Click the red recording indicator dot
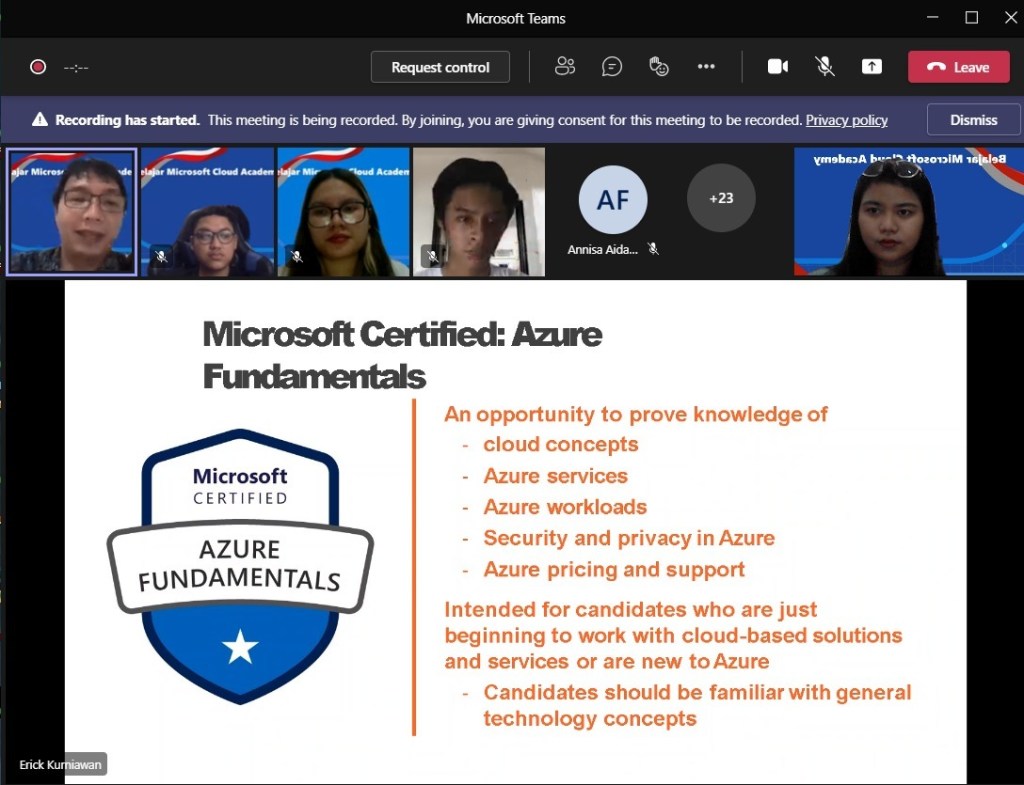This screenshot has width=1024, height=785. (x=38, y=67)
